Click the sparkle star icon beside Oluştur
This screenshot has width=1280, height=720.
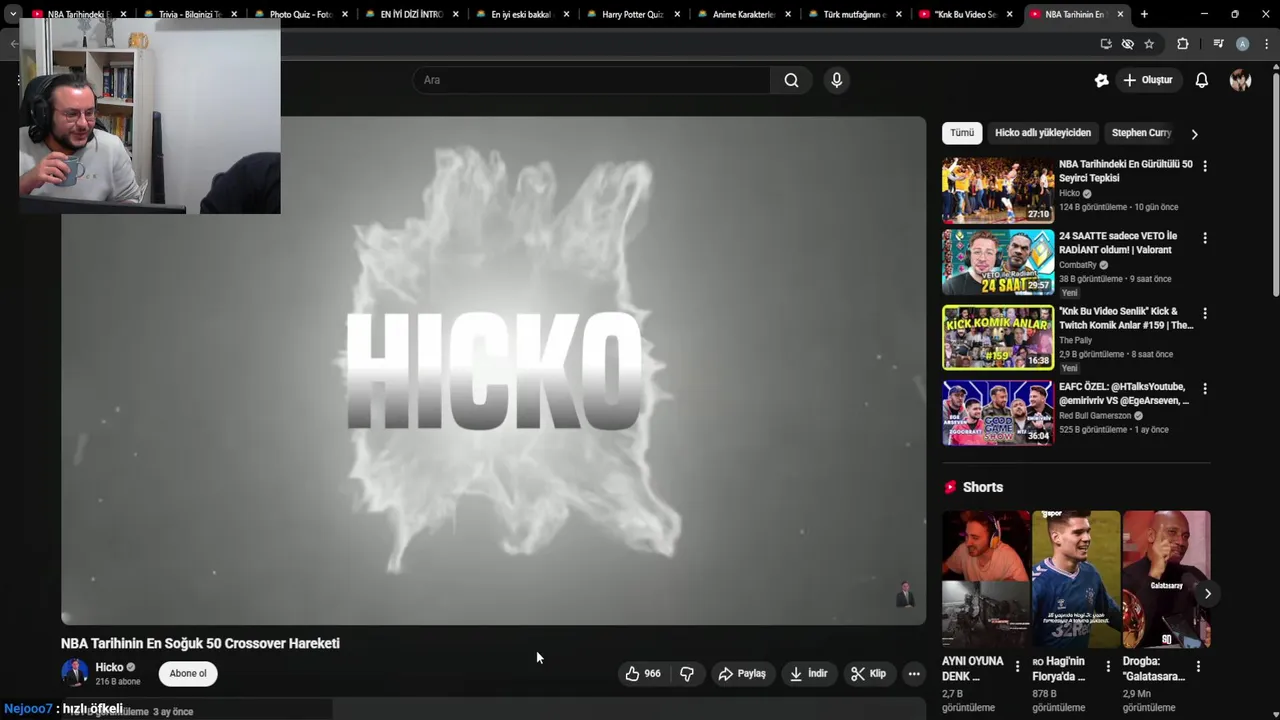click(1101, 80)
